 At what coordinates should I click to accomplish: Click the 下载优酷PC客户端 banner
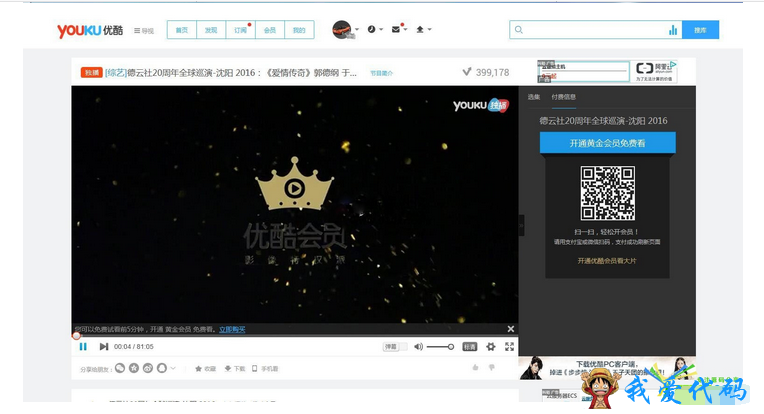point(607,368)
